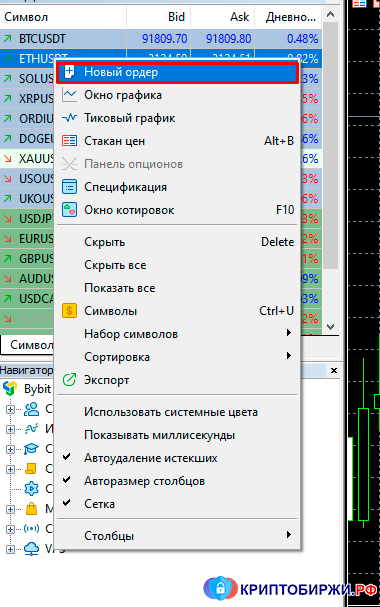The width and height of the screenshot is (380, 607).
Task: Open Стакан цен from menu
Action: 177,141
